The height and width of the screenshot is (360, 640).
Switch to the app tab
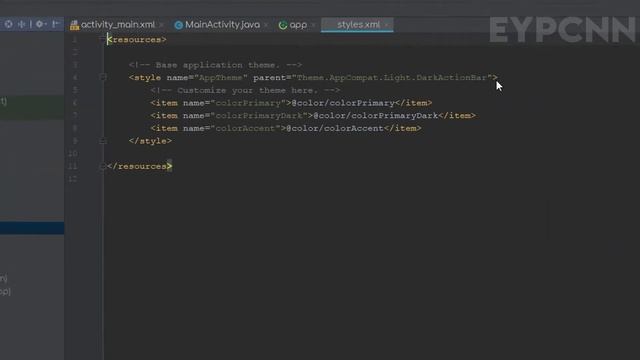[298, 25]
